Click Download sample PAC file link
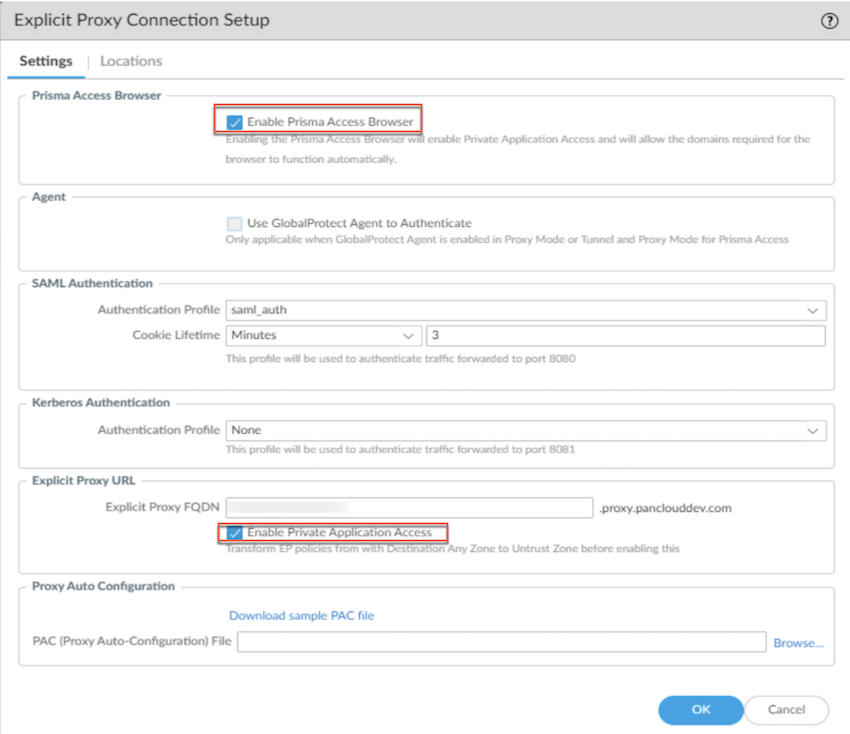 tap(302, 616)
